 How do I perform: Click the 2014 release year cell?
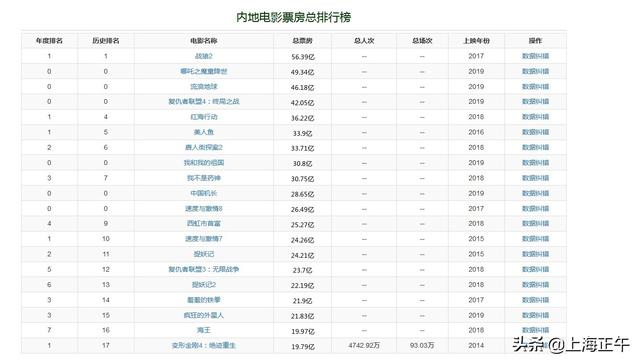point(476,345)
